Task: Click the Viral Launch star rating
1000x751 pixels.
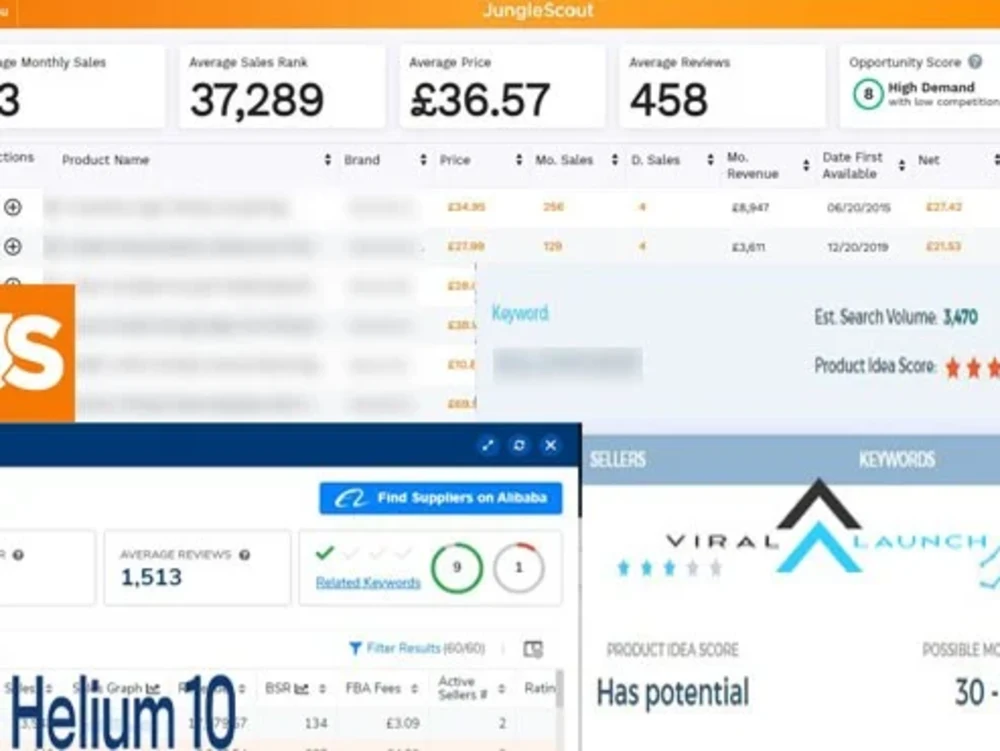Action: pos(670,567)
